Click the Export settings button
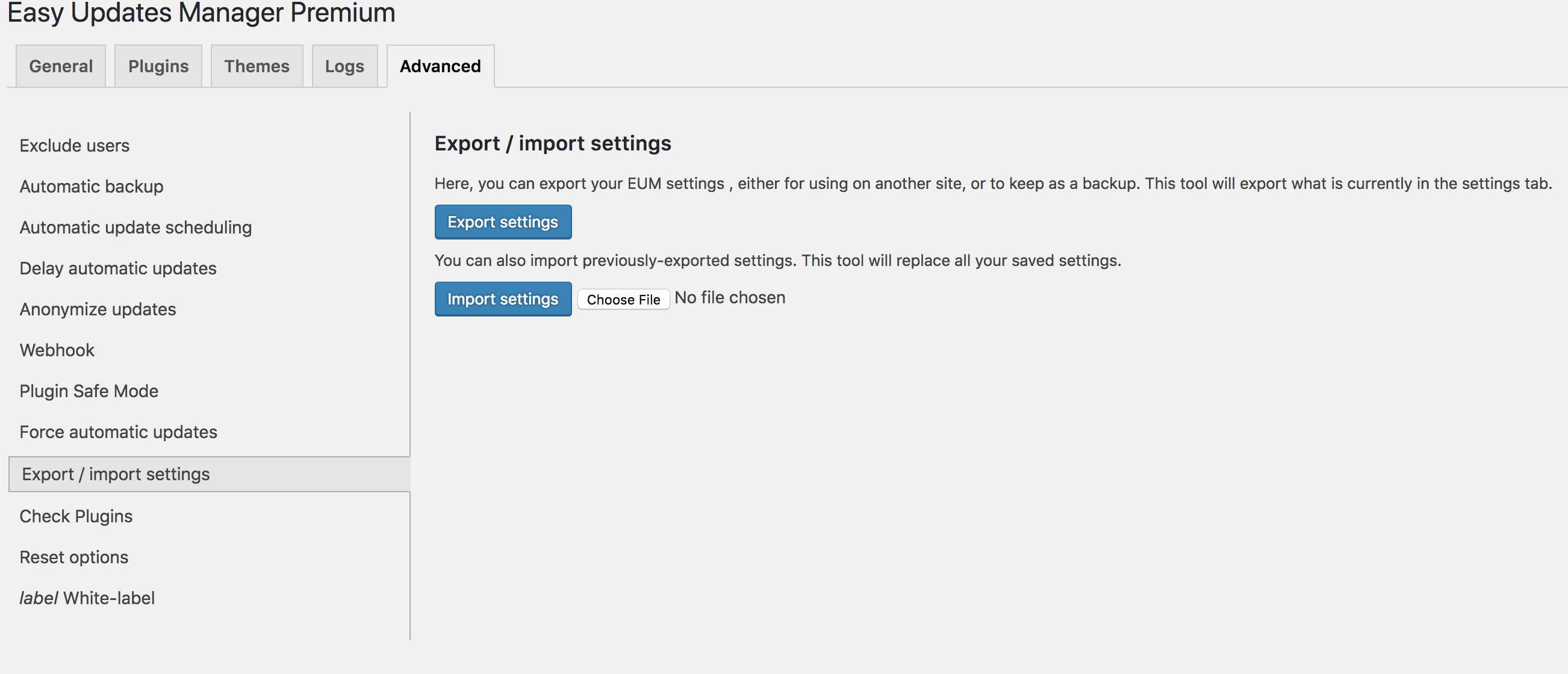1568x674 pixels. [x=503, y=222]
